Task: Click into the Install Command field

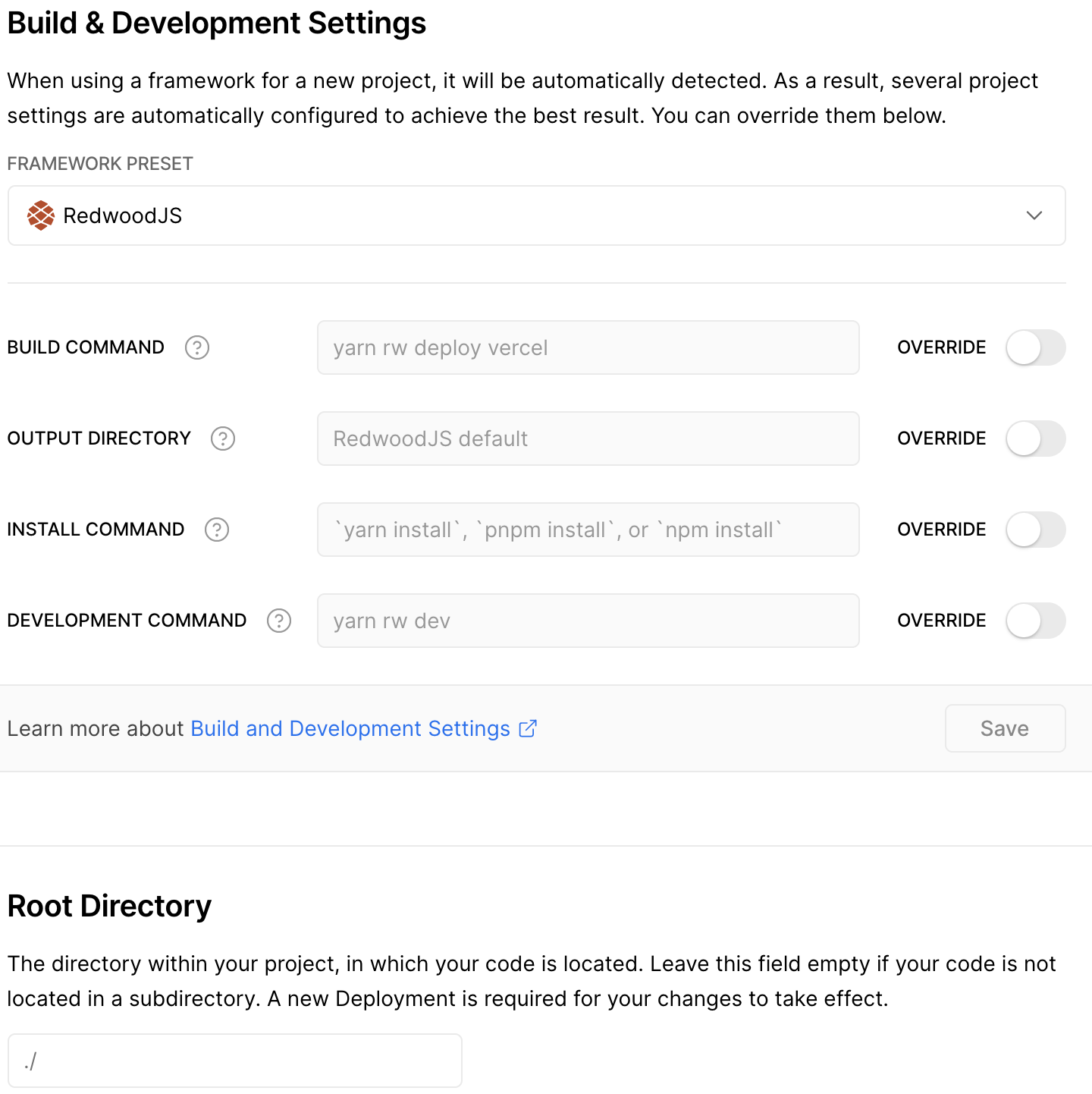Action: click(x=588, y=530)
